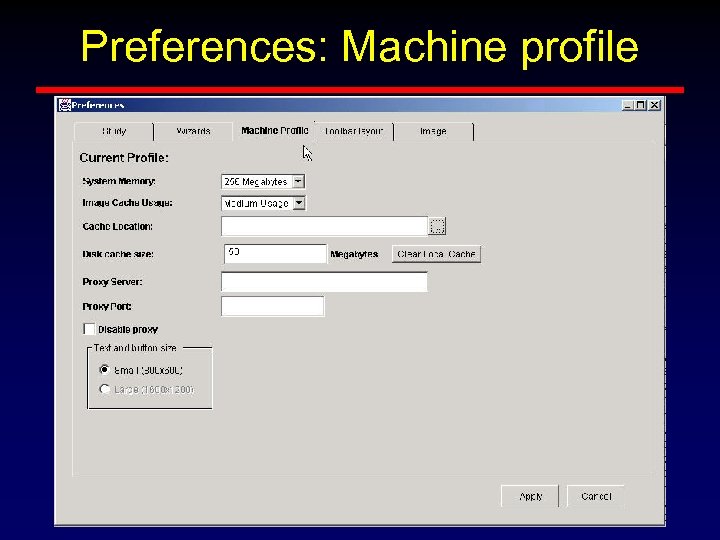
Task: Switch to the Study tab
Action: point(113,131)
